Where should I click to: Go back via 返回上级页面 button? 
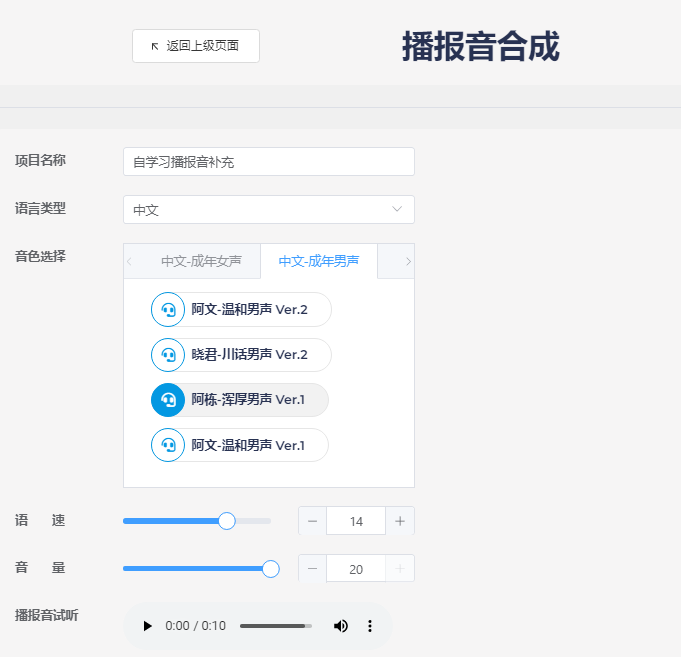pos(196,46)
